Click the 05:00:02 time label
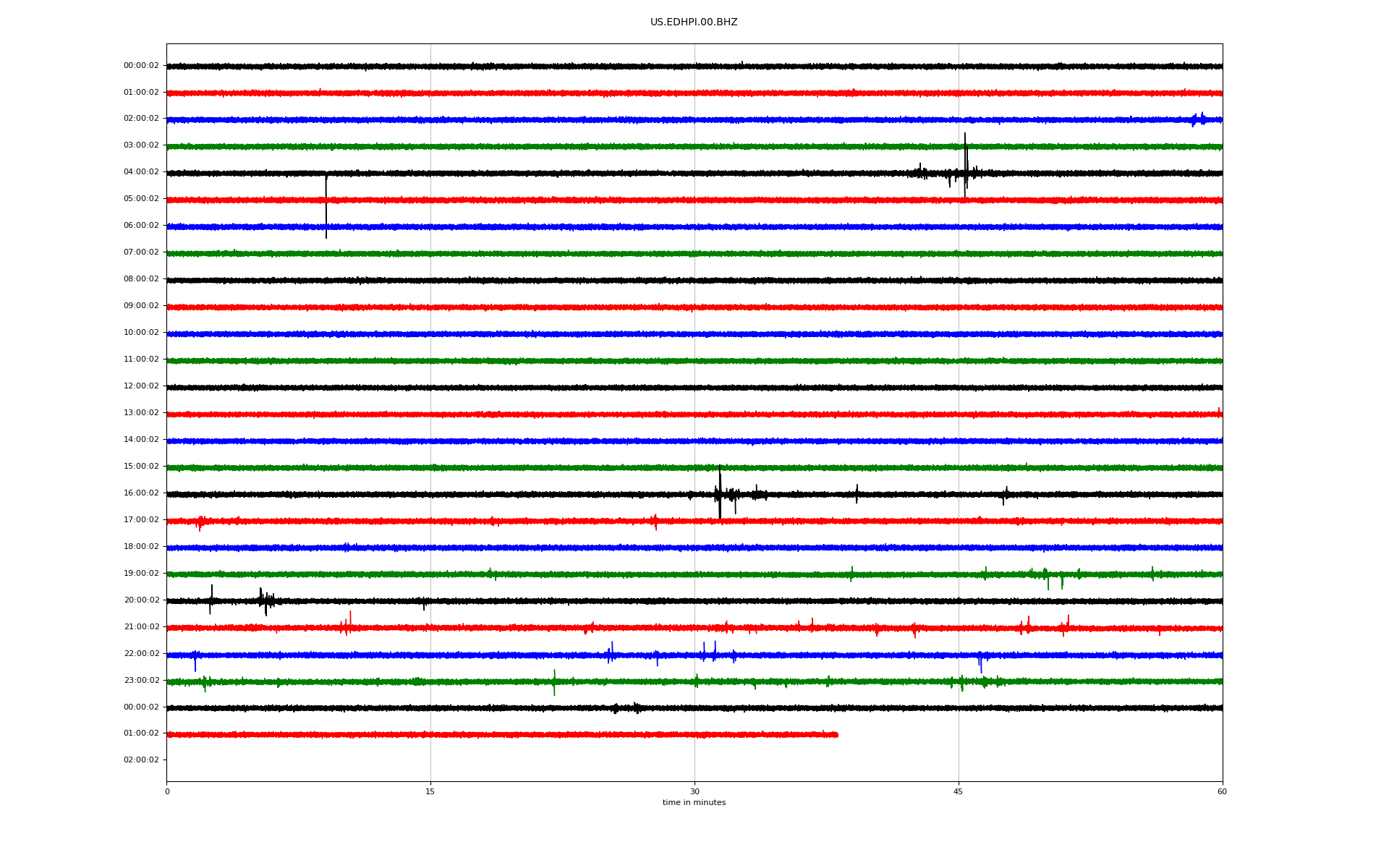Image resolution: width=1389 pixels, height=868 pixels. coord(141,199)
